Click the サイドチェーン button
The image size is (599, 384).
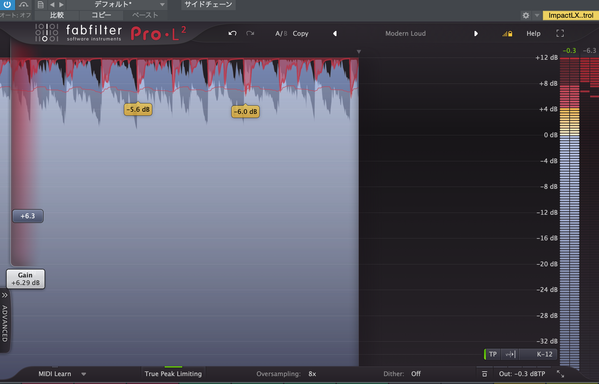click(208, 5)
